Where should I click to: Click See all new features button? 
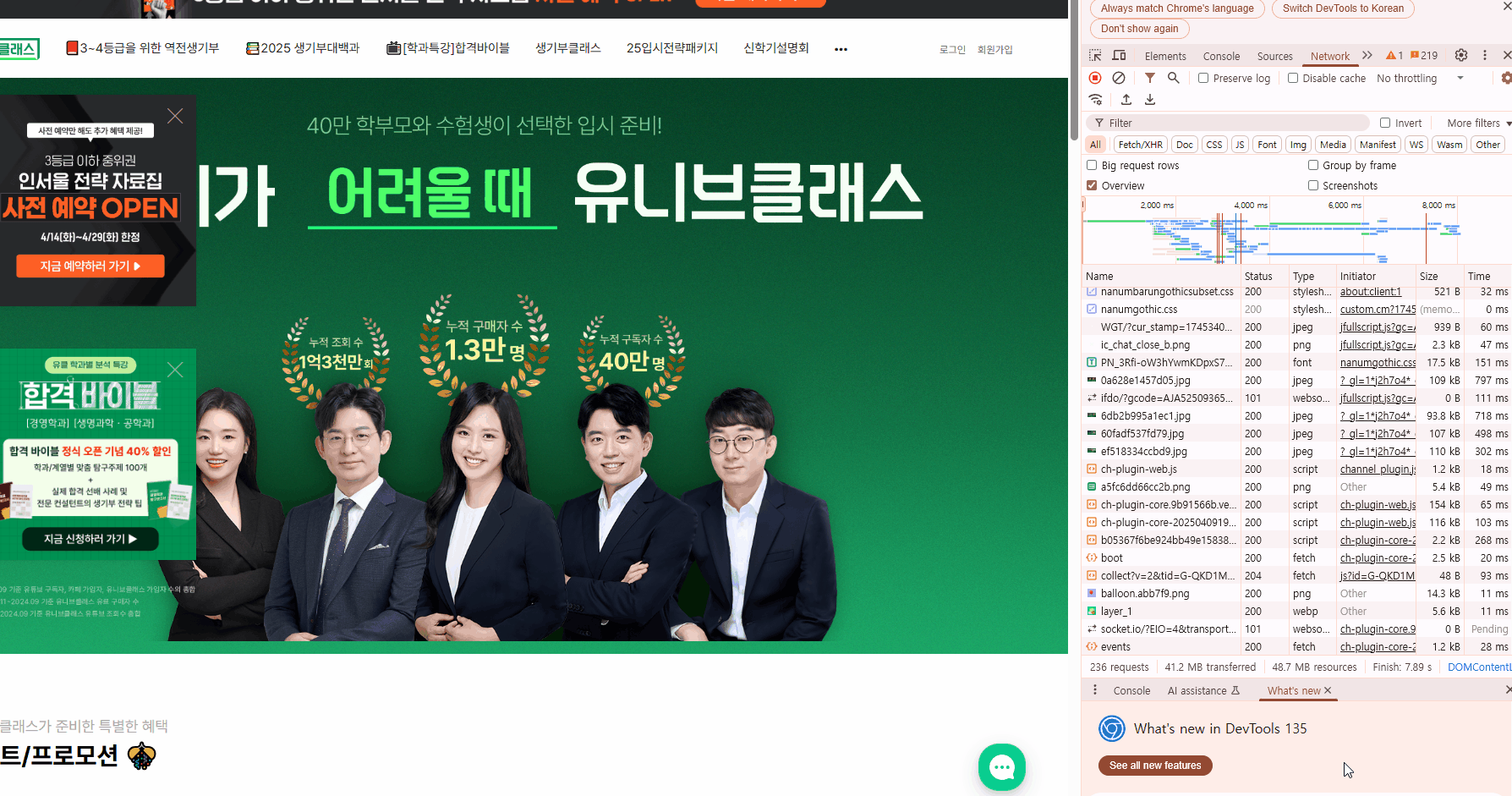click(x=1155, y=766)
